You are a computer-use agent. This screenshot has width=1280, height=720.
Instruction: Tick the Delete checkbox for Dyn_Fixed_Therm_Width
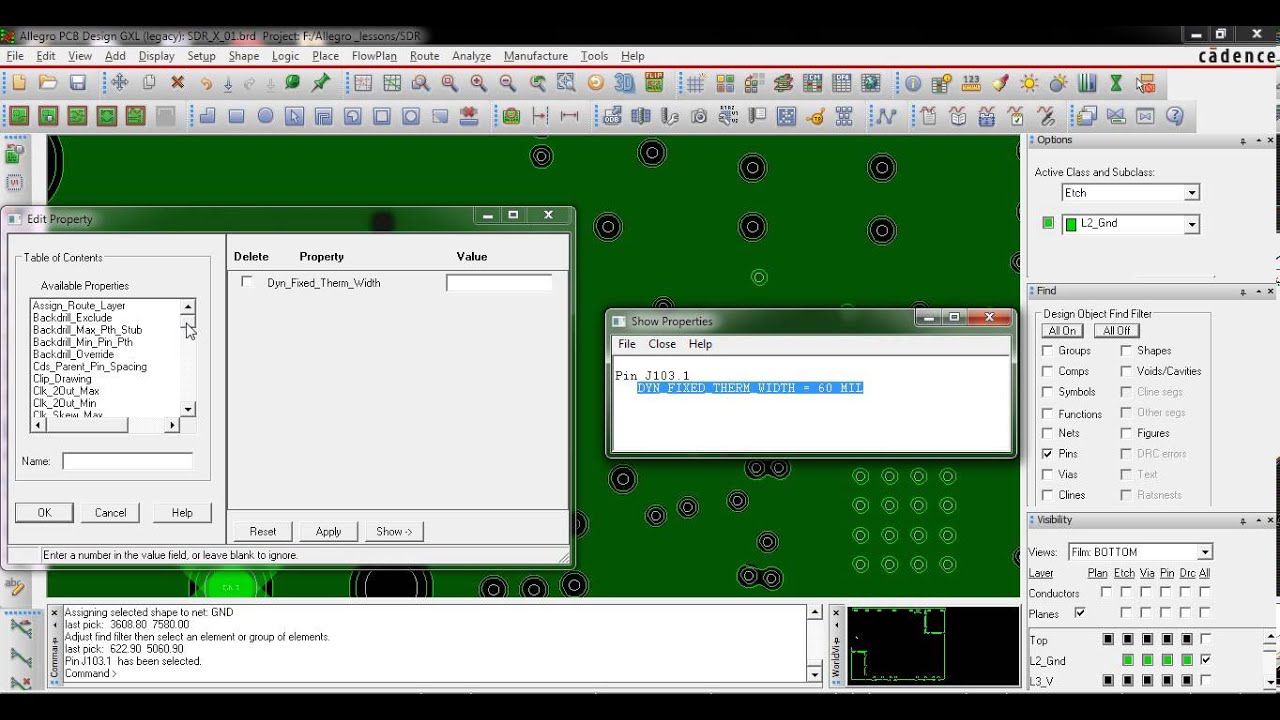[x=247, y=283]
